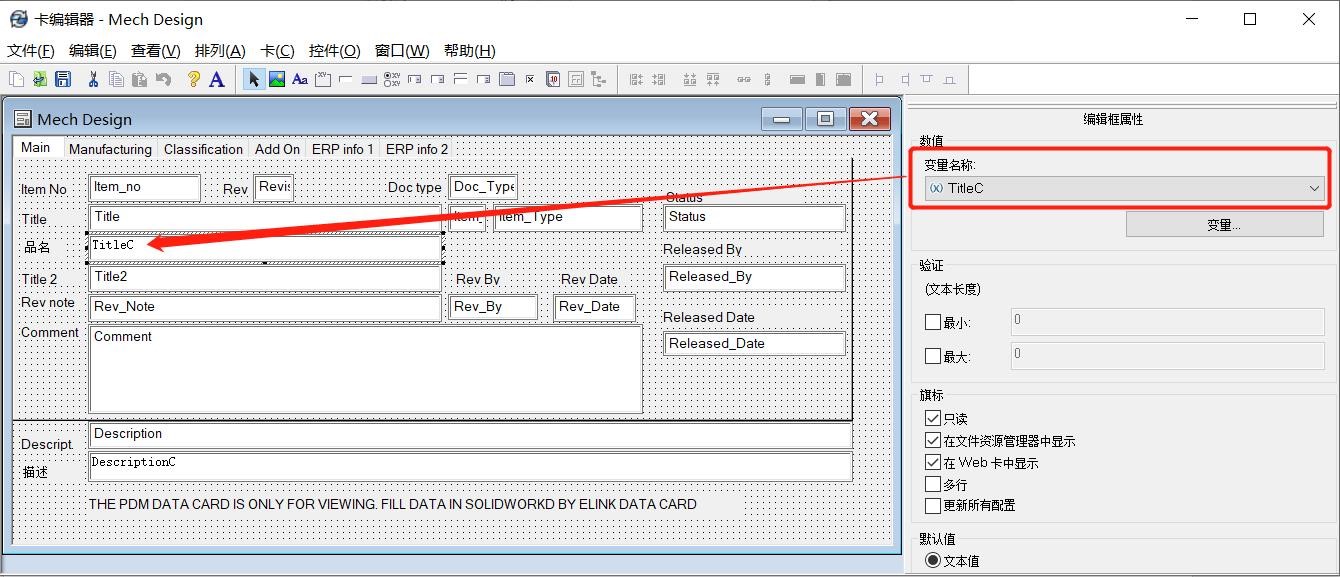Image resolution: width=1340 pixels, height=577 pixels.
Task: Select the Title2 edit field
Action: (265, 278)
